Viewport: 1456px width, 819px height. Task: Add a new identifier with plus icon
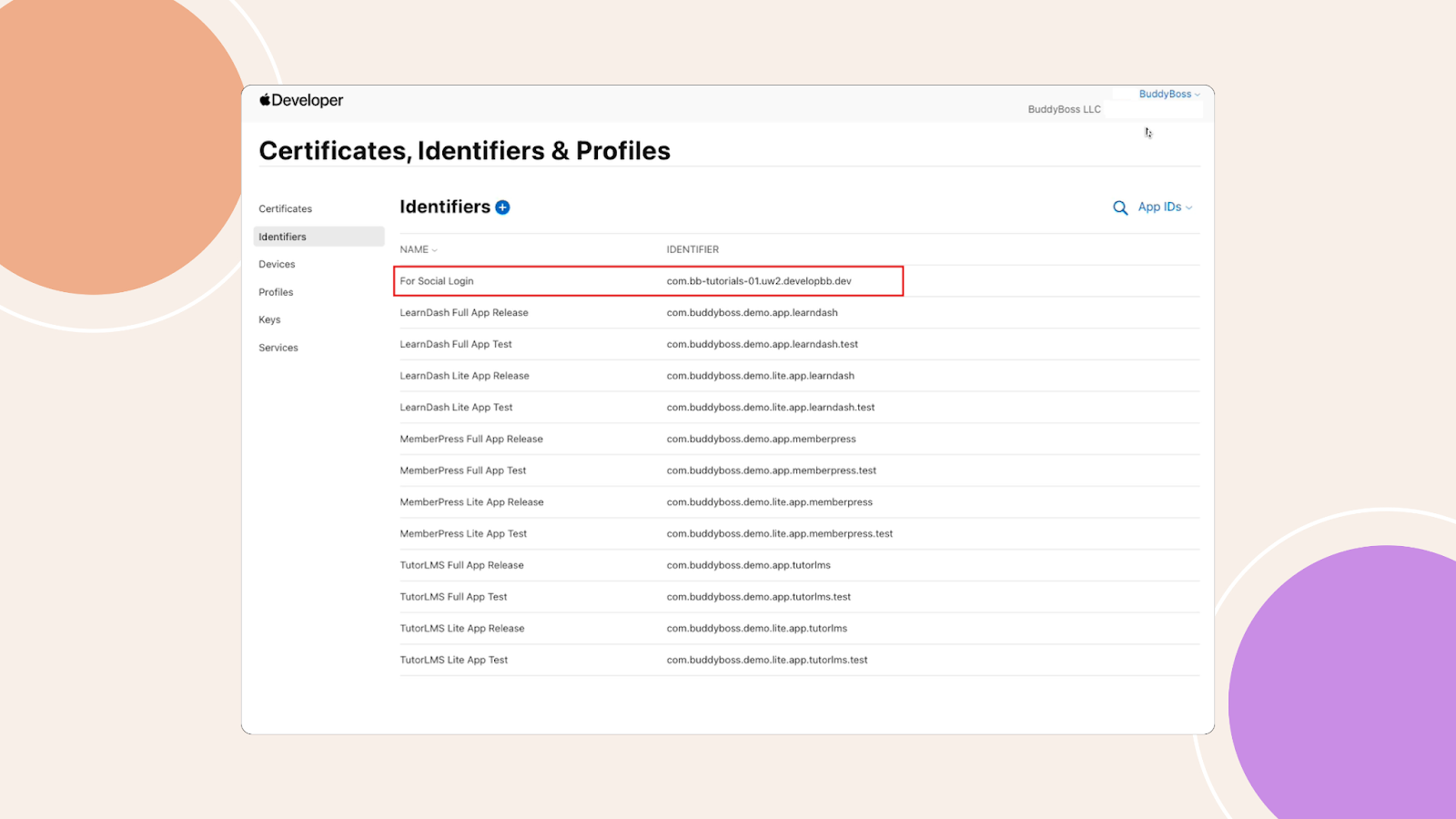[x=502, y=207]
